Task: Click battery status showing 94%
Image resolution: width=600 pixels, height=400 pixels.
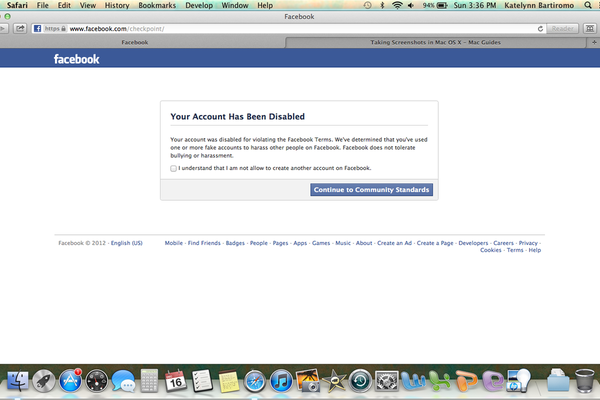Action: 435,5
